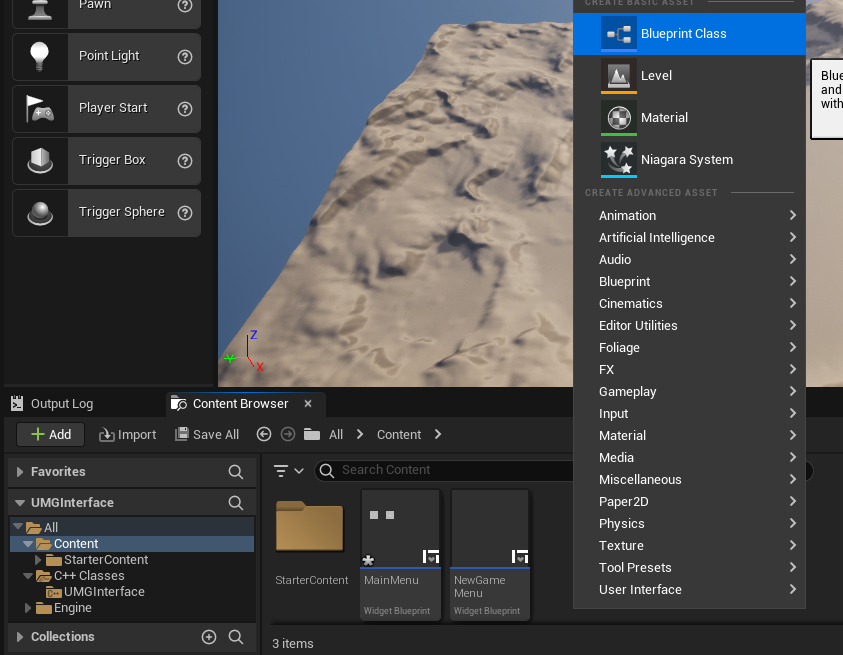The height and width of the screenshot is (655, 843).
Task: Open the Physics submenu
Action: click(x=689, y=523)
